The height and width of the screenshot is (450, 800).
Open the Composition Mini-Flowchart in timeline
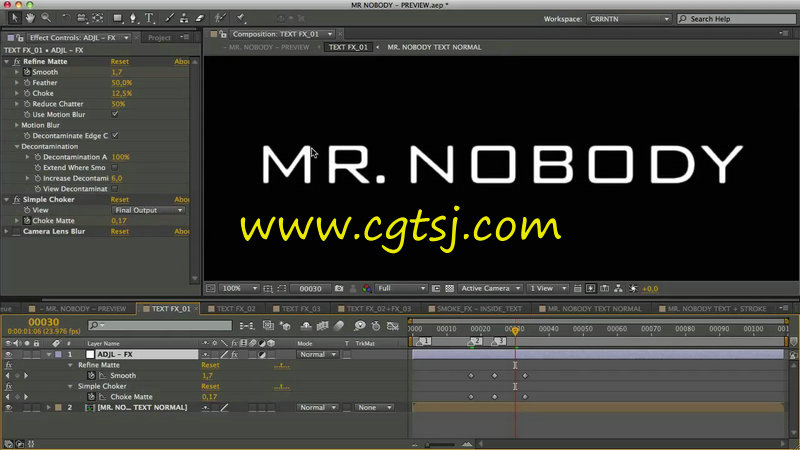tap(247, 326)
